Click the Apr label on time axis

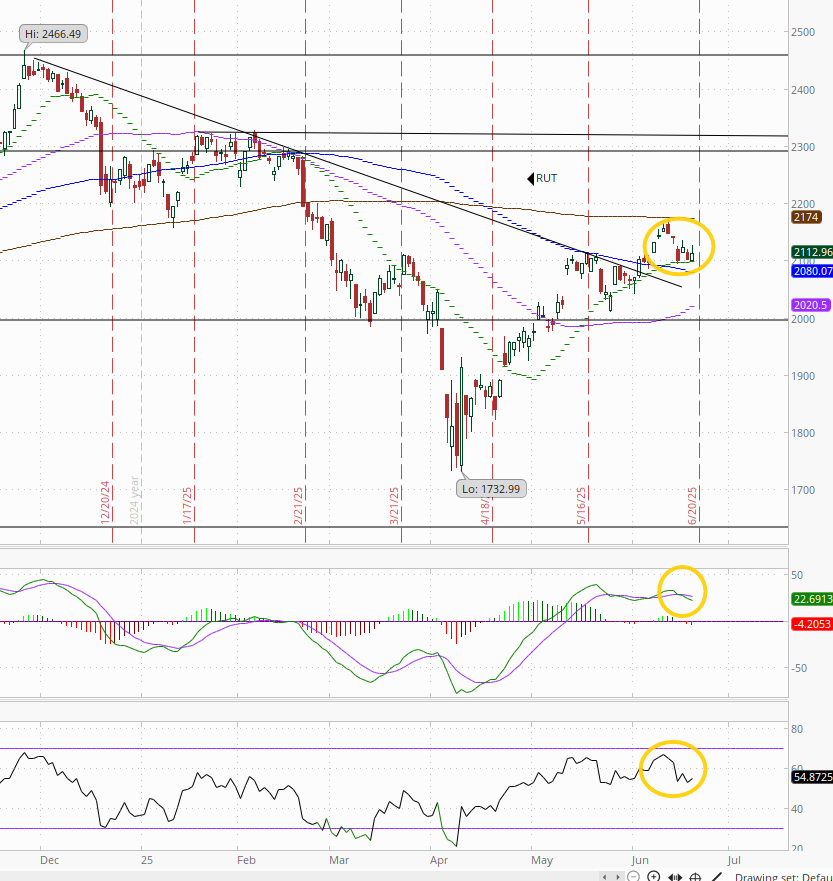pos(439,860)
